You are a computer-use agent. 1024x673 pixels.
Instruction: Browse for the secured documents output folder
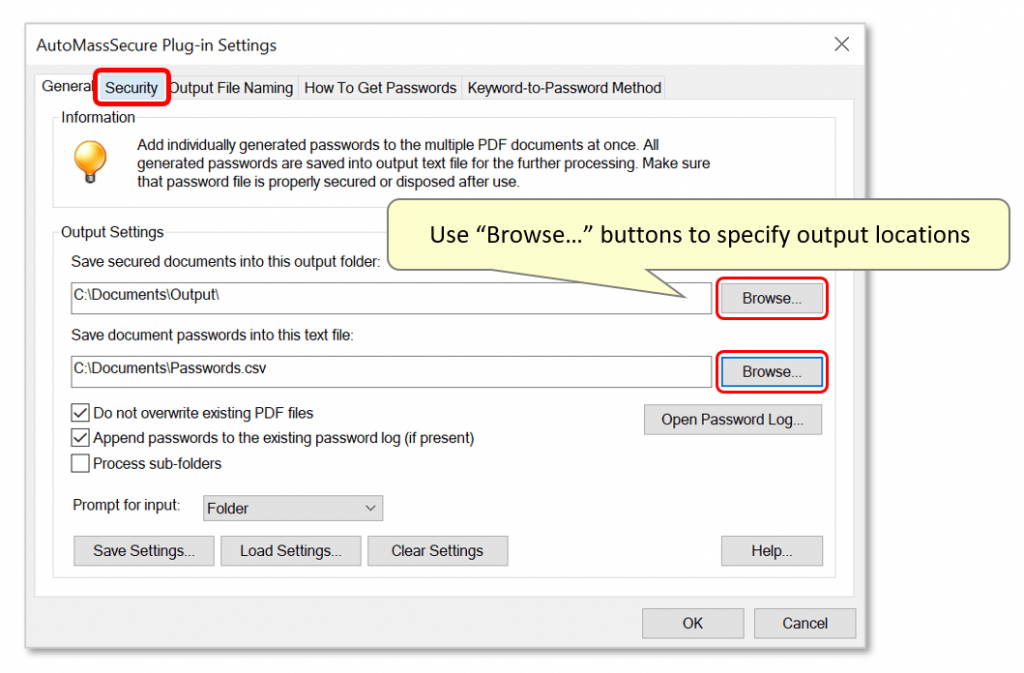[x=771, y=298]
